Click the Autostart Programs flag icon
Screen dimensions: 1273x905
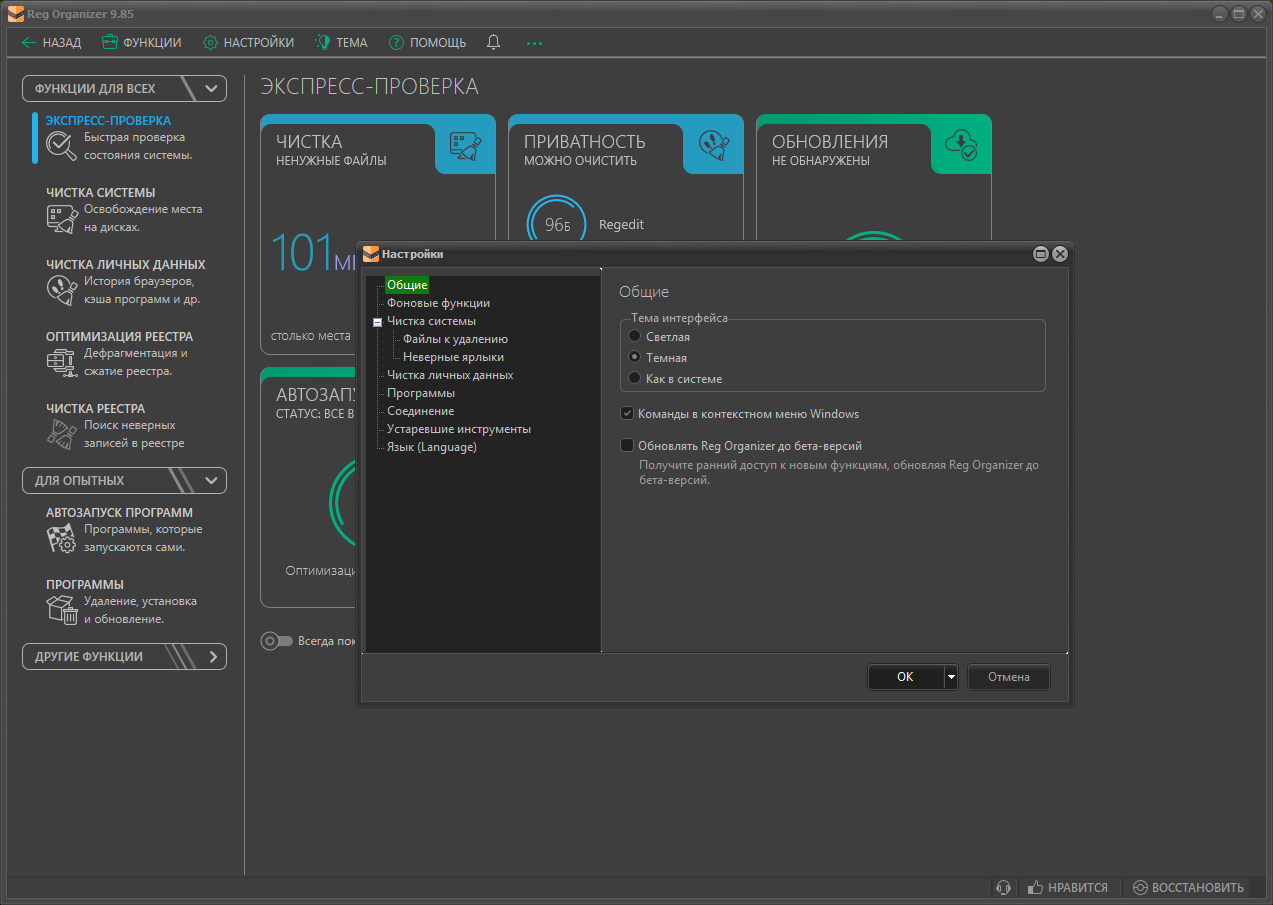tap(61, 538)
